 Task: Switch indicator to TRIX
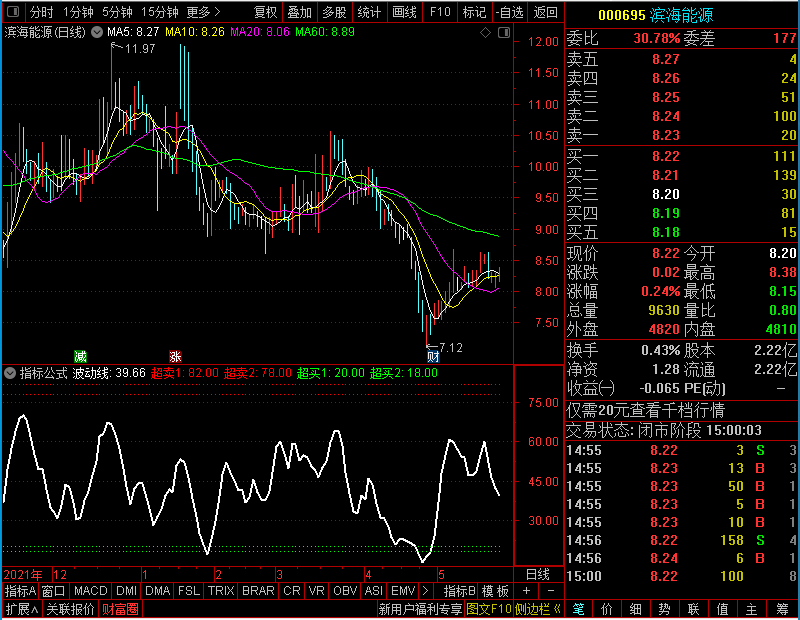pyautogui.click(x=221, y=591)
